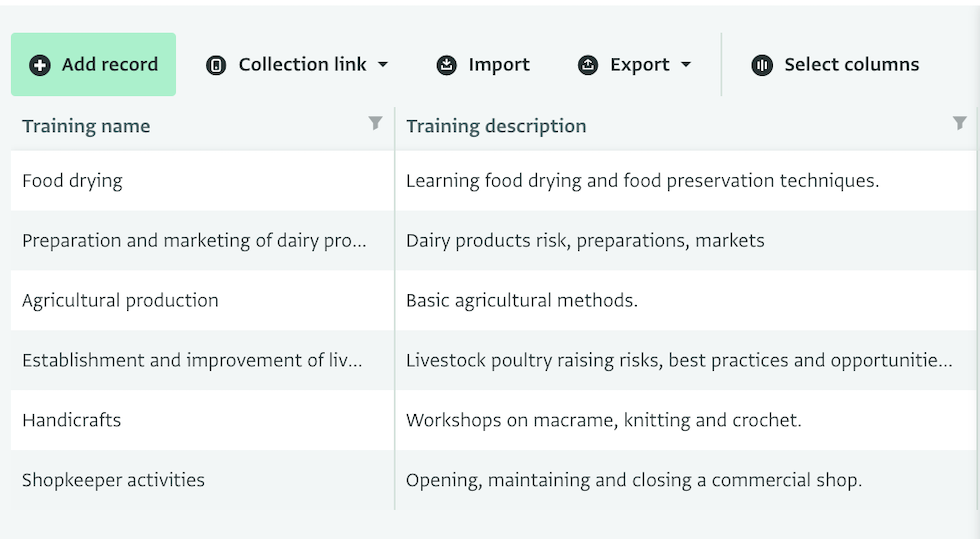This screenshot has width=980, height=539.
Task: Click the Export upload icon
Action: pos(588,65)
